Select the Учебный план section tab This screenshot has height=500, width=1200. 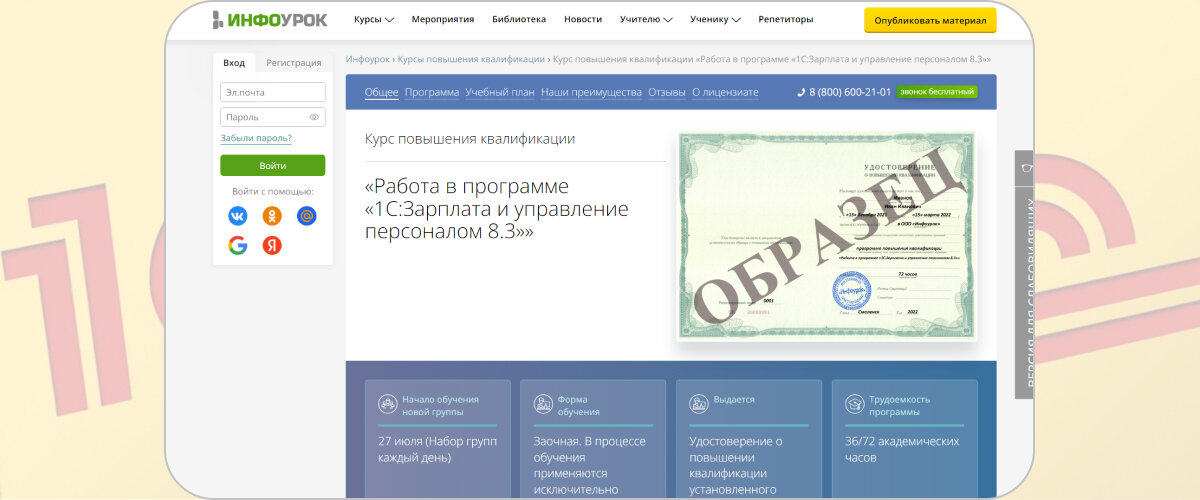click(x=500, y=92)
